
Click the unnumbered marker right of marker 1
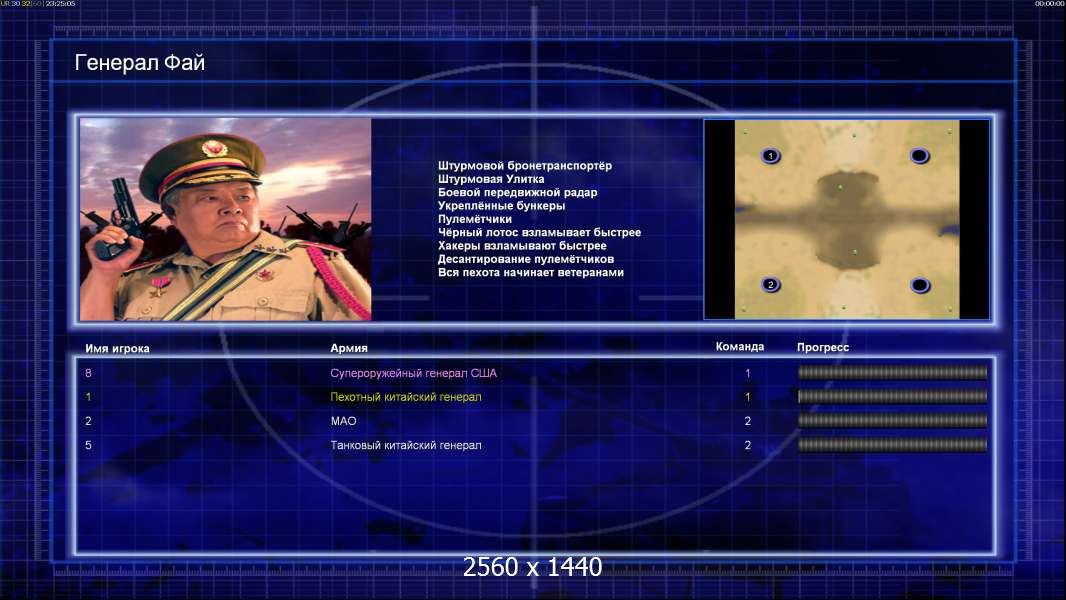coord(919,156)
